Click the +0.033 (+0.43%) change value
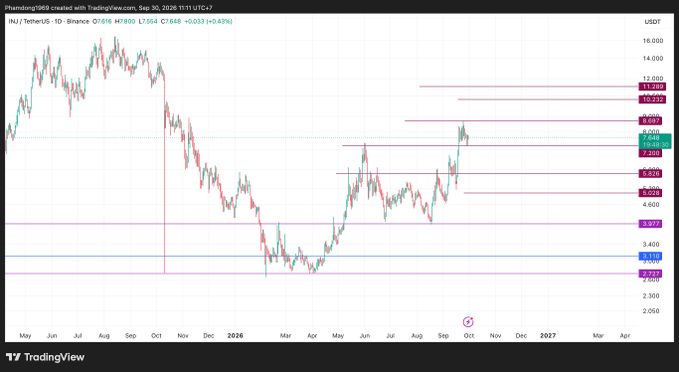Screen dimensions: 679x372 208,21
